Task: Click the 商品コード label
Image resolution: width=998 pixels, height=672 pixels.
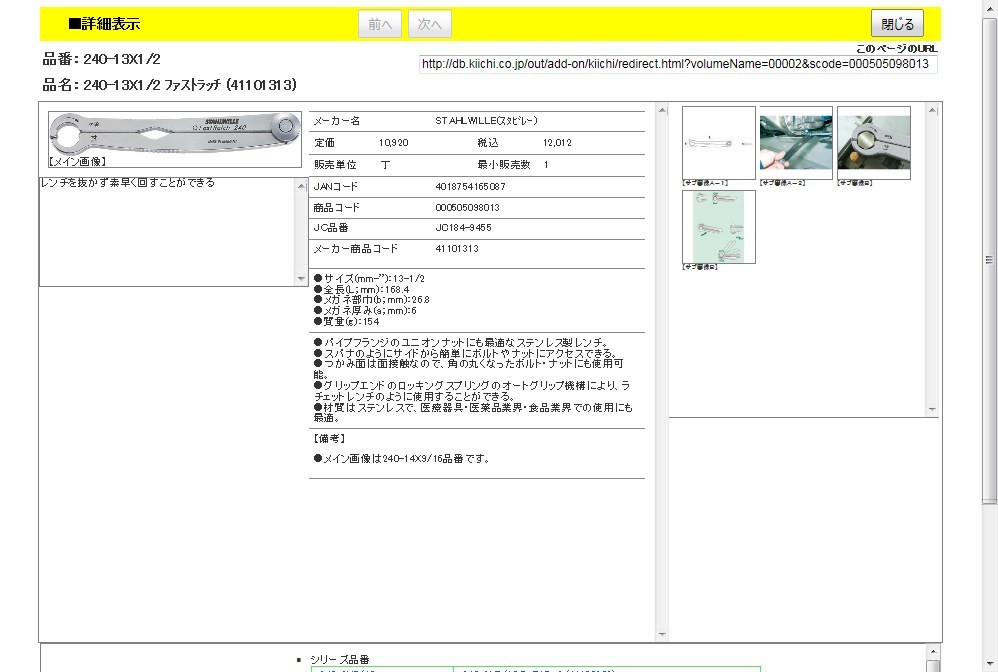Action: point(337,207)
